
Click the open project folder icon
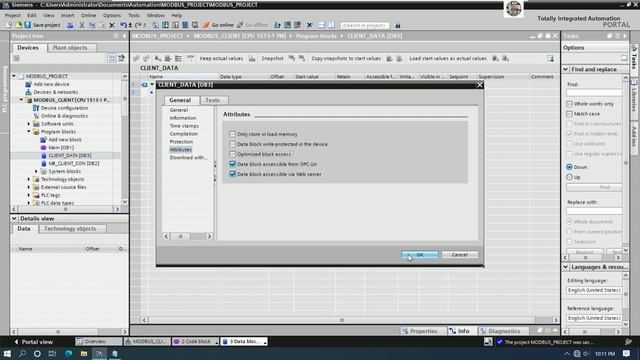[18, 25]
